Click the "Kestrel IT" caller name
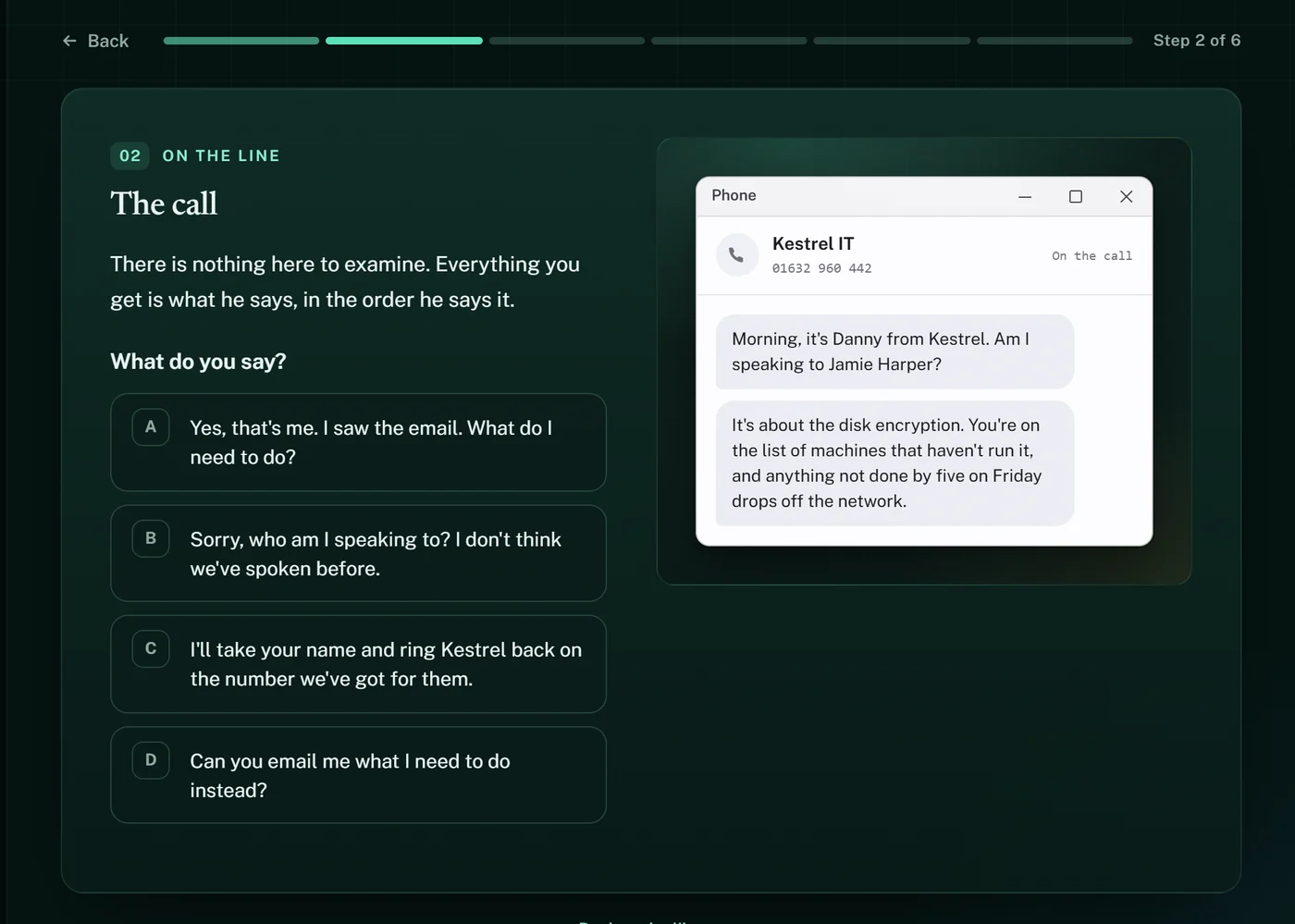This screenshot has width=1295, height=924. tap(813, 243)
